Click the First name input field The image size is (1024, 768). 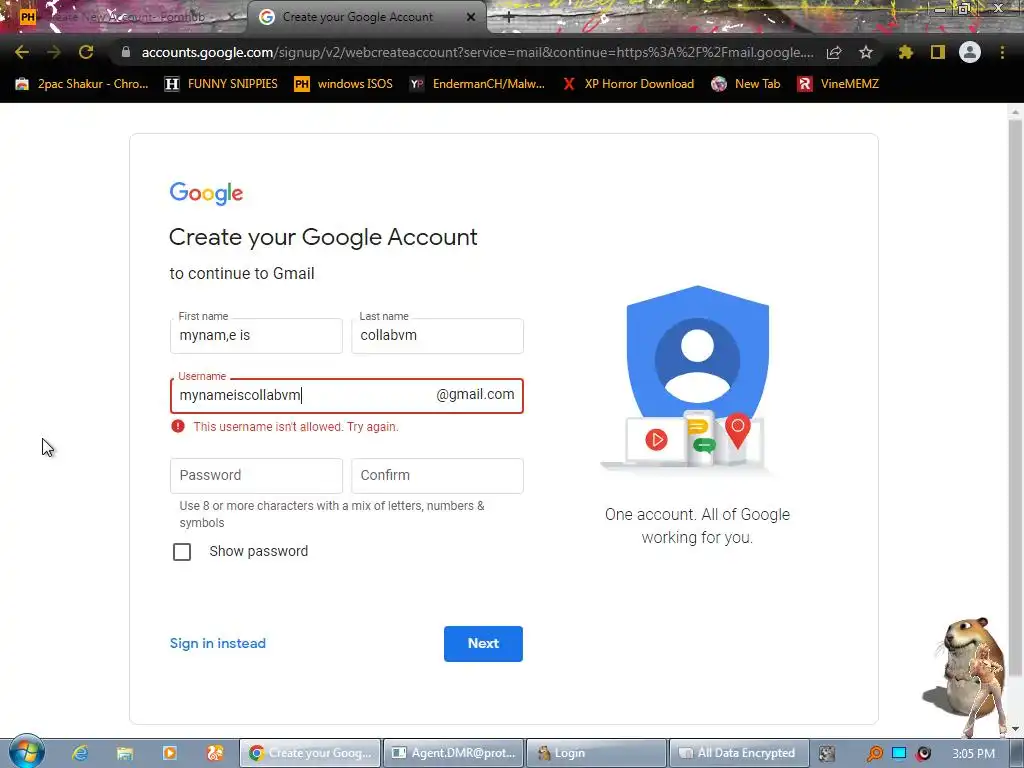[x=256, y=336]
